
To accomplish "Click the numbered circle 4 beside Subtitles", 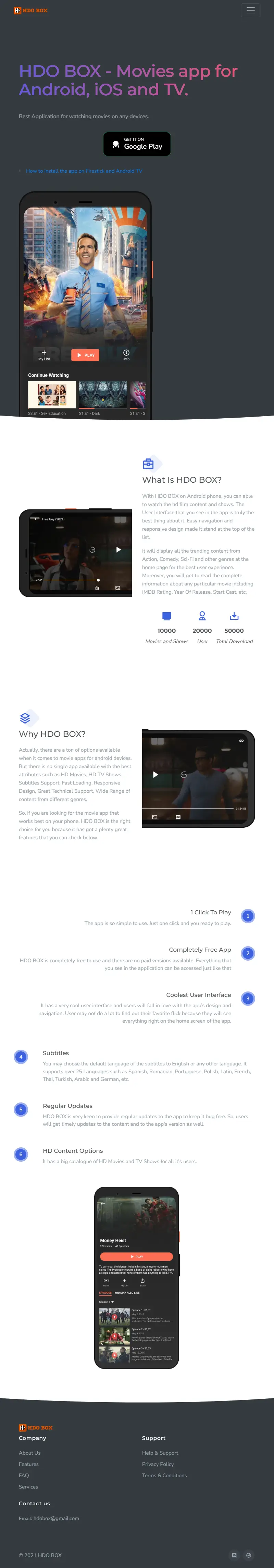I will [21, 1057].
